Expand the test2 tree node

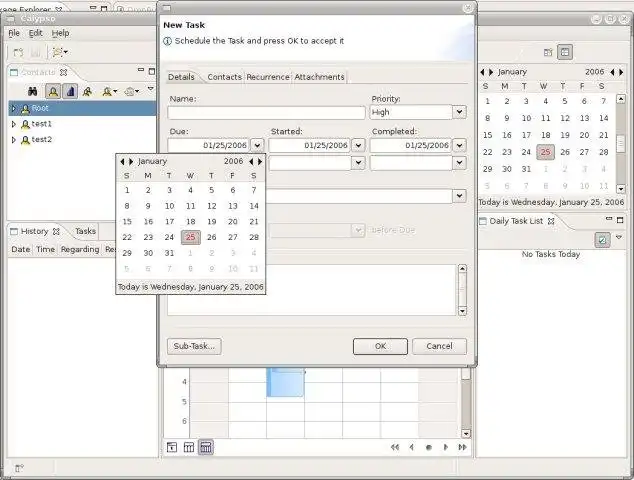(x=14, y=140)
